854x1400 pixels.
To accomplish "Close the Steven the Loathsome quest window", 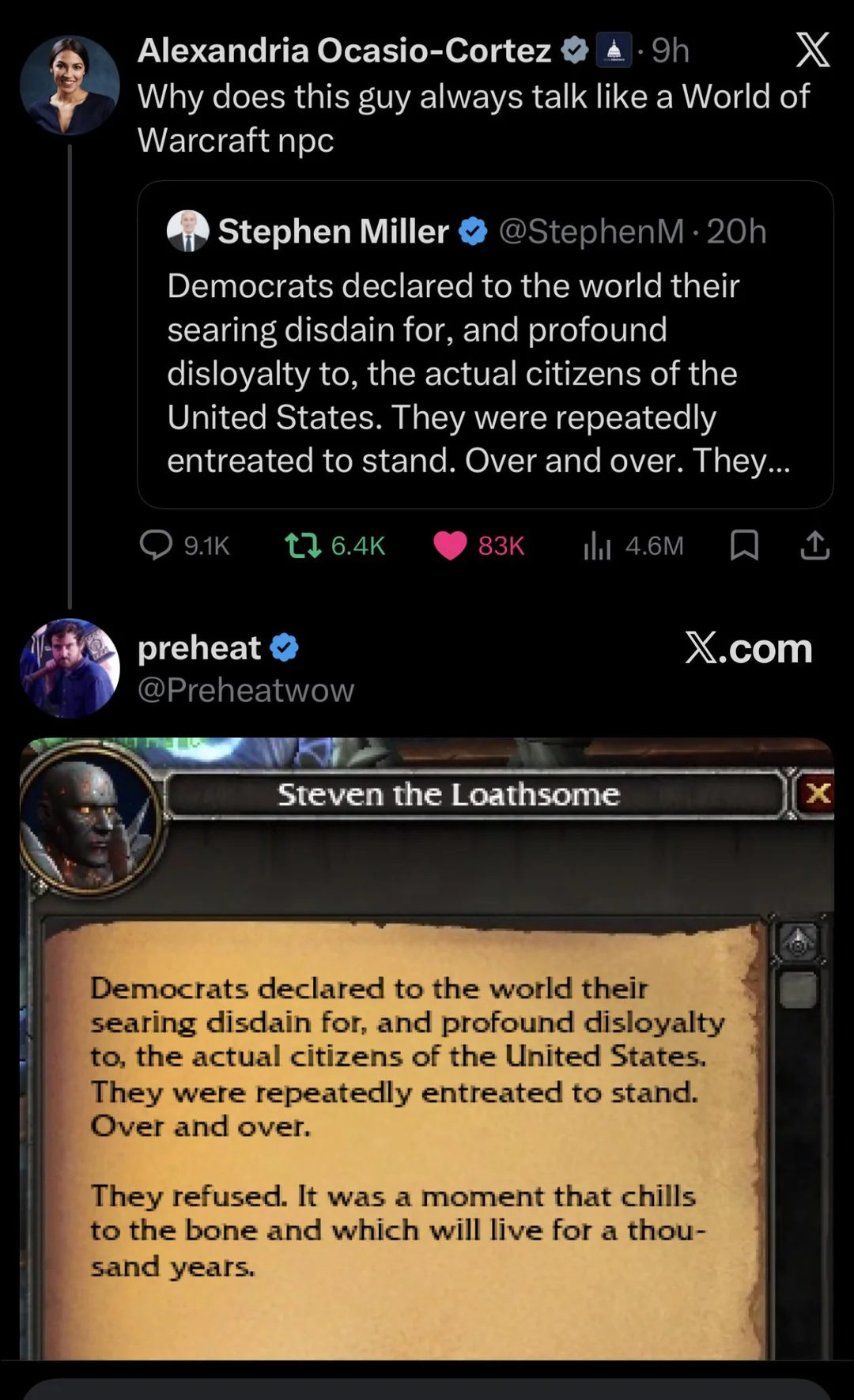I will coord(817,793).
